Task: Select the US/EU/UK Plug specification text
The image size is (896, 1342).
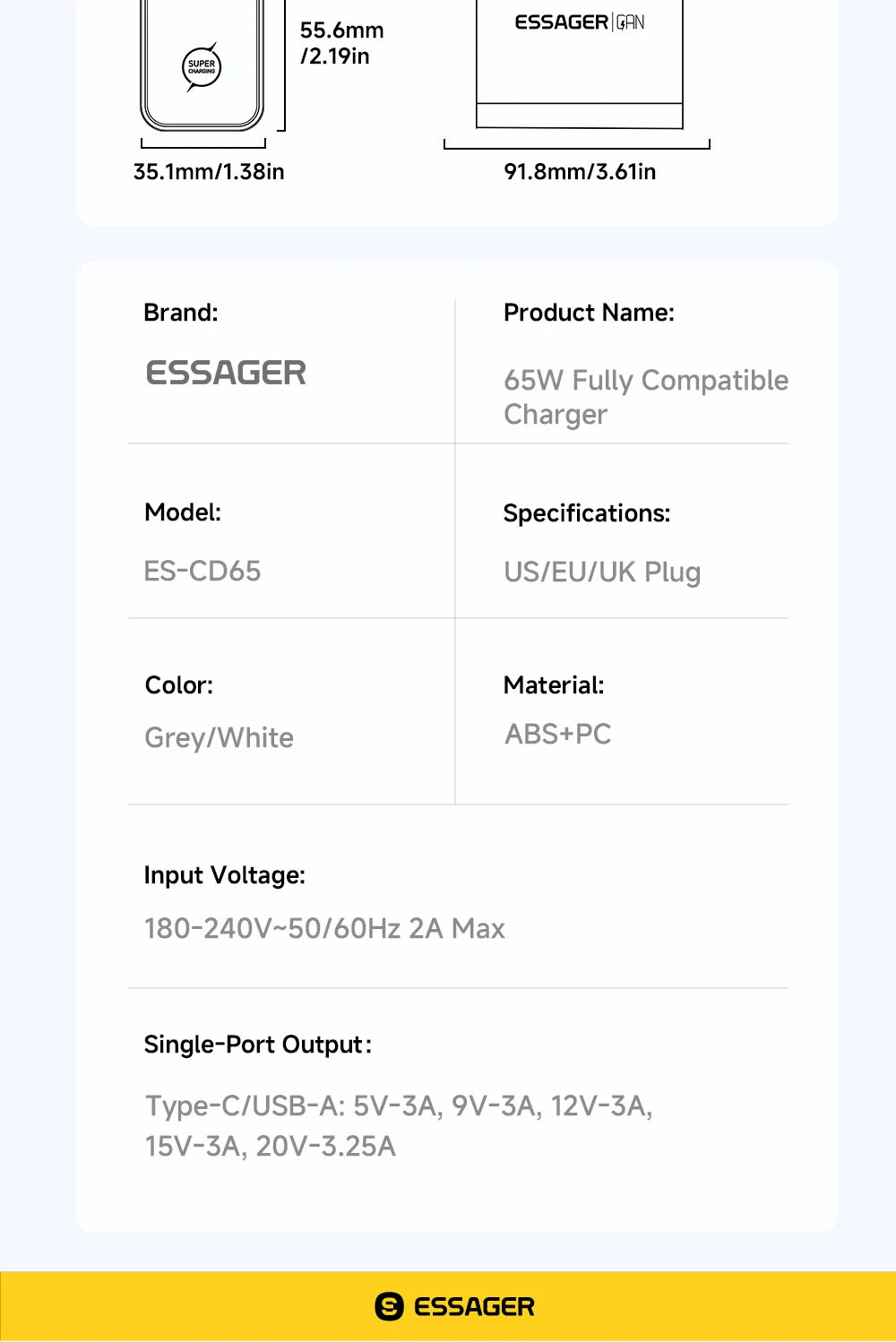Action: pyautogui.click(x=602, y=572)
